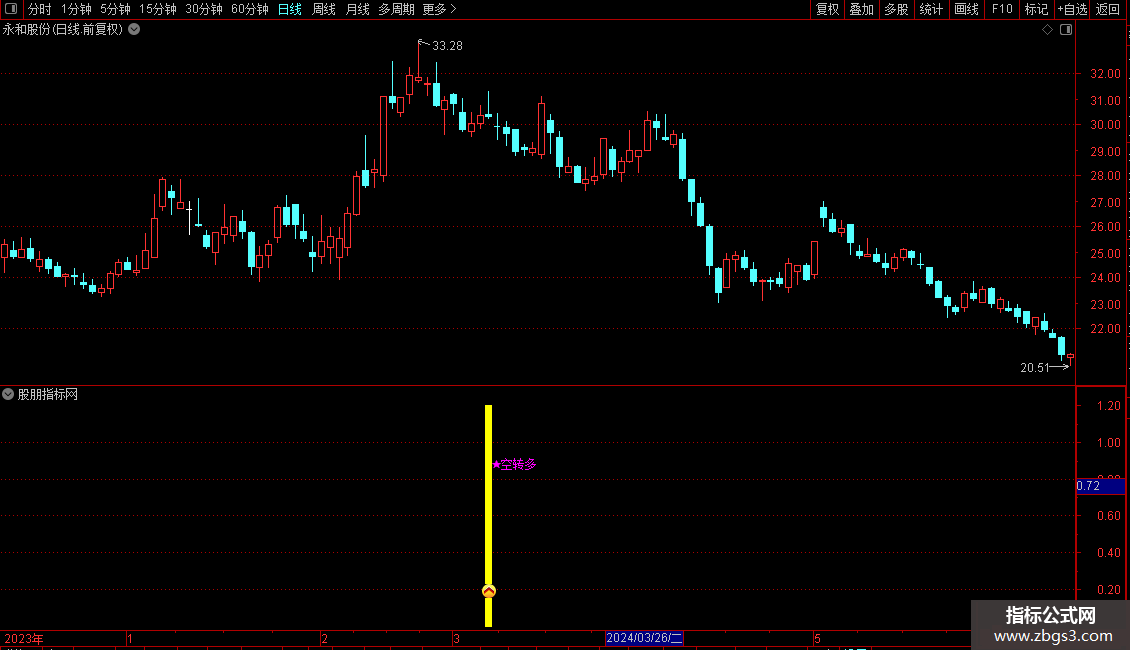Click the 24.00 price axis label
This screenshot has width=1130, height=650.
1105,277
